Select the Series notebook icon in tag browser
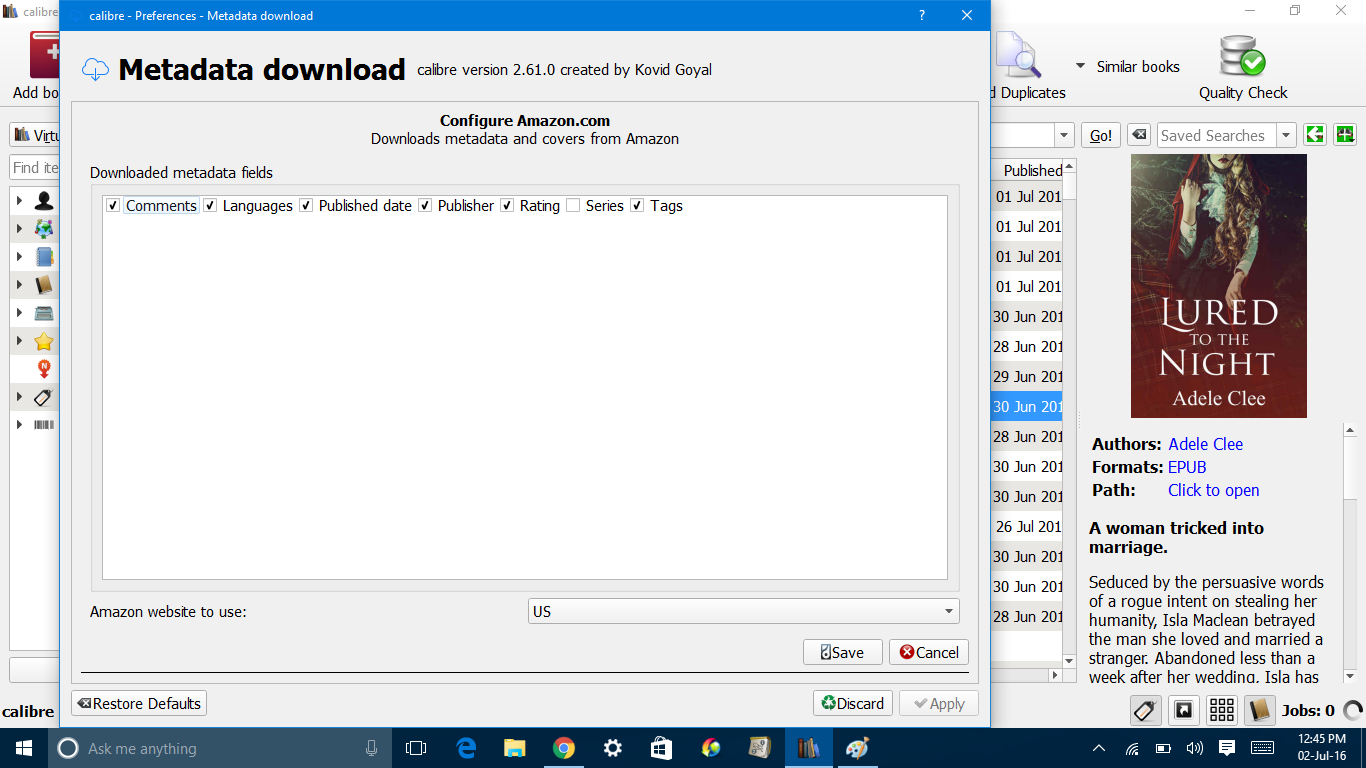Screen dimensions: 1366x768 tap(44, 257)
